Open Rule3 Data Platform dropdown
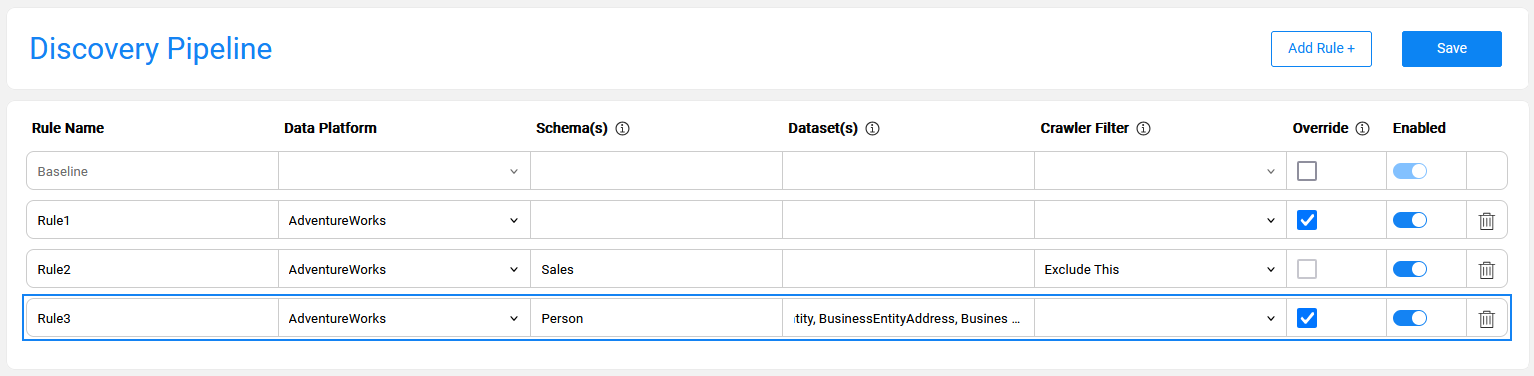 [x=404, y=318]
